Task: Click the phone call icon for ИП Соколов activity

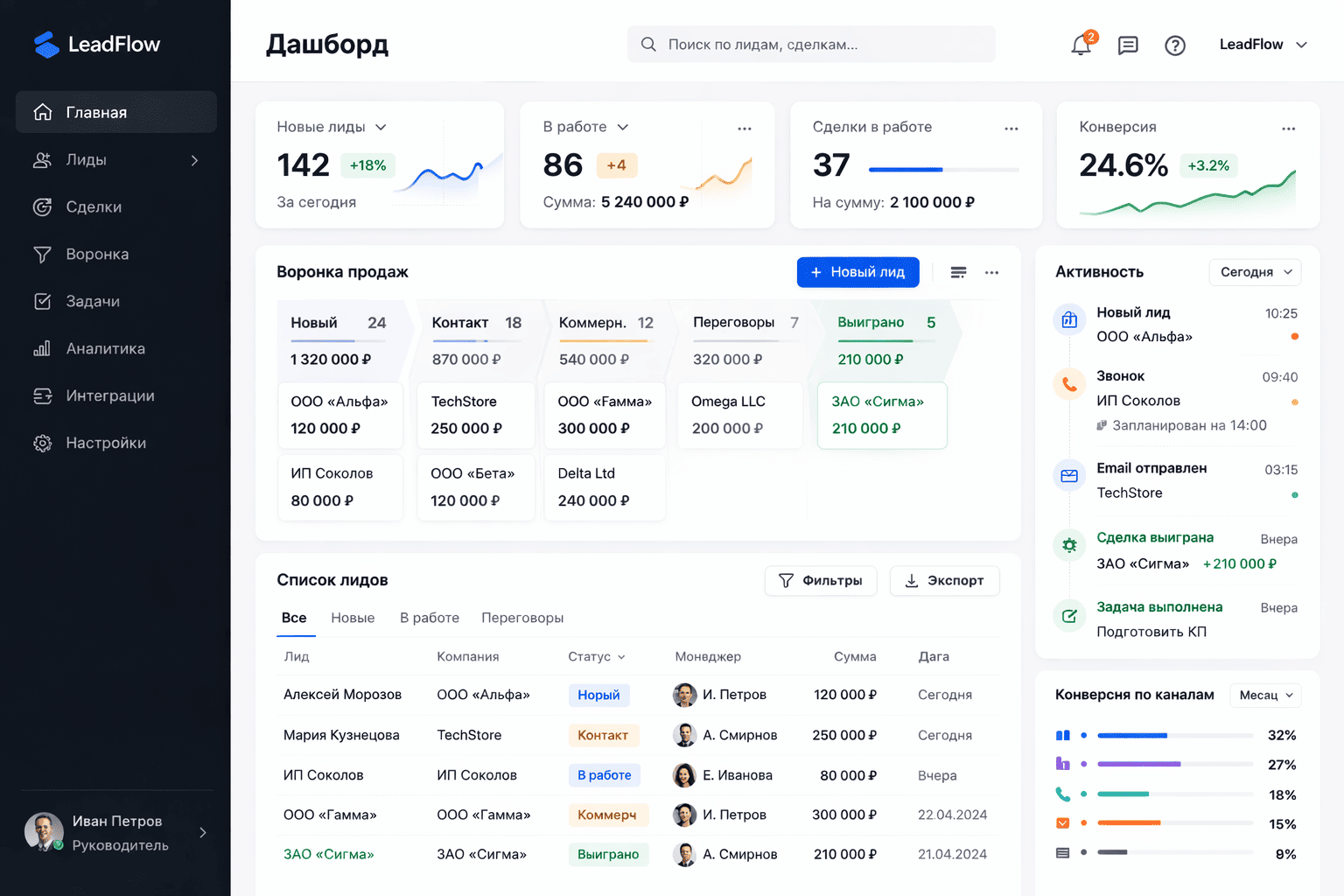Action: point(1068,383)
